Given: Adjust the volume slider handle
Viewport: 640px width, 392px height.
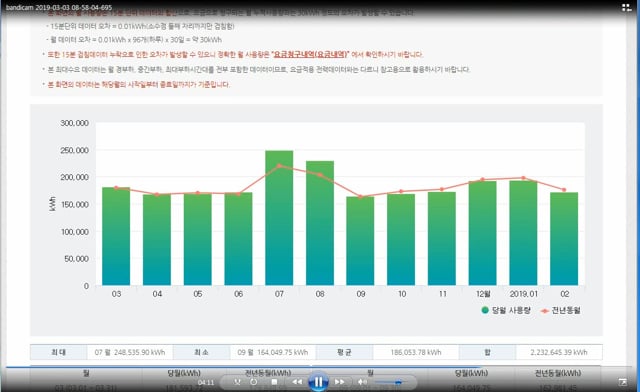Looking at the screenshot, I should click(398, 382).
